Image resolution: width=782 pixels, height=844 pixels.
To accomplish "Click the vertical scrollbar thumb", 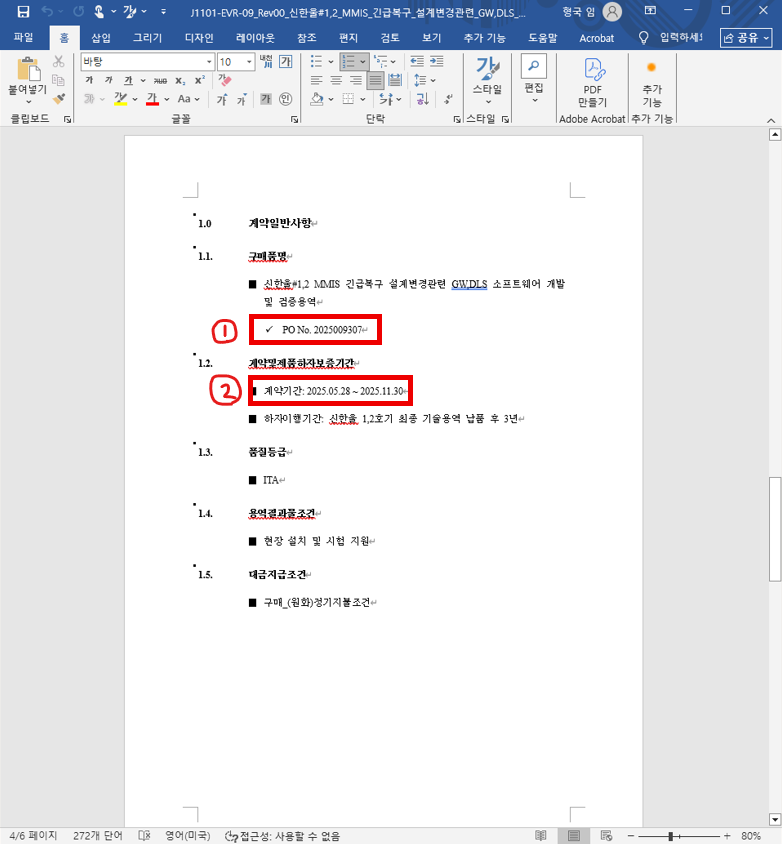I will pos(774,528).
